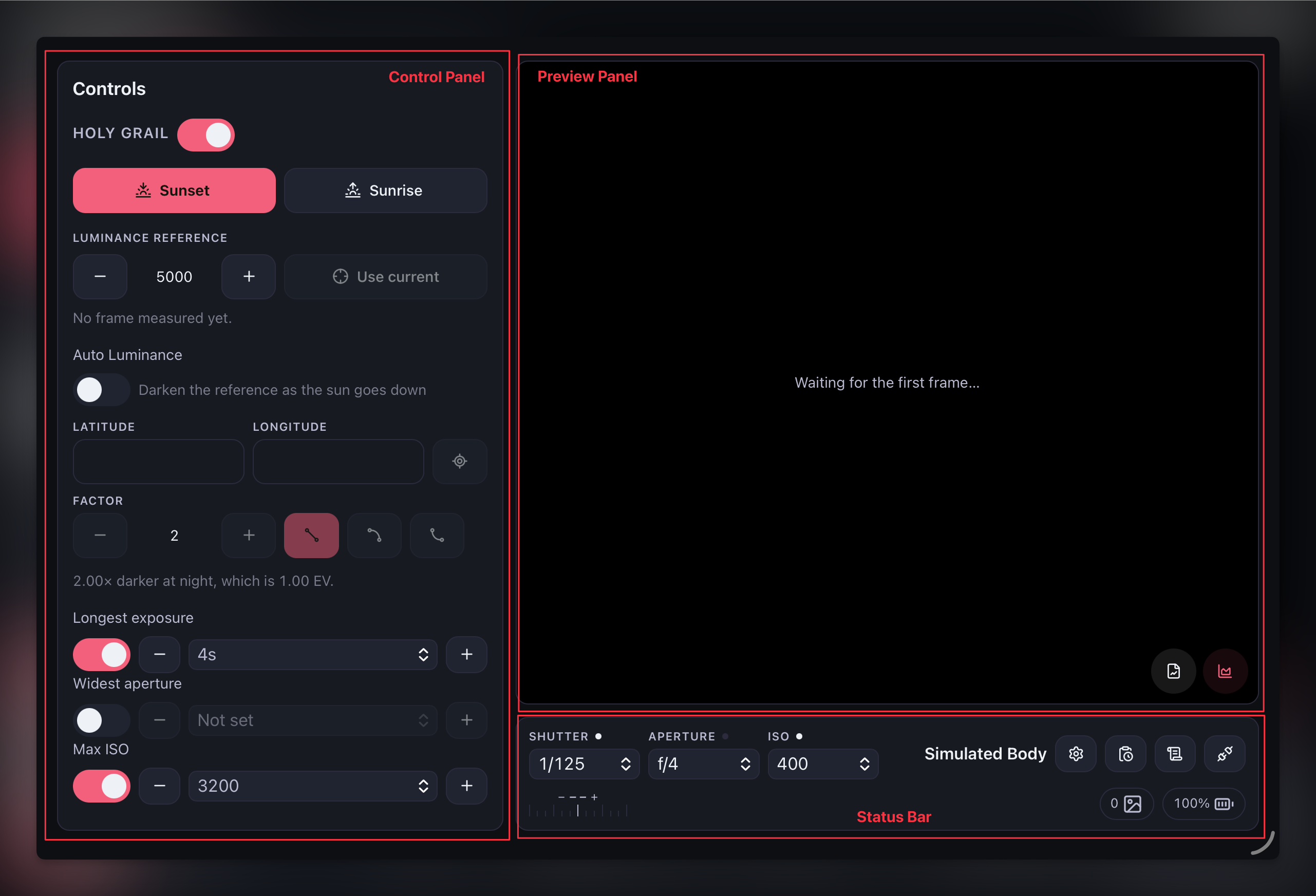The height and width of the screenshot is (896, 1316).
Task: Switch to the Sunrise mode tab
Action: click(x=385, y=190)
